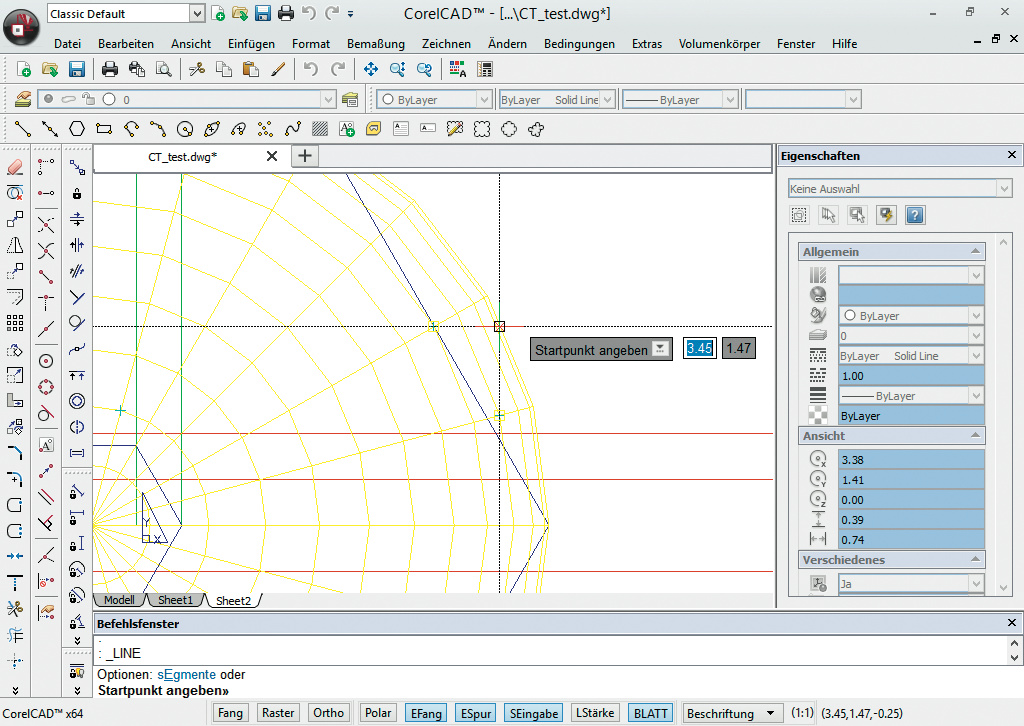
Task: Open the Zeichnen menu
Action: tap(446, 44)
